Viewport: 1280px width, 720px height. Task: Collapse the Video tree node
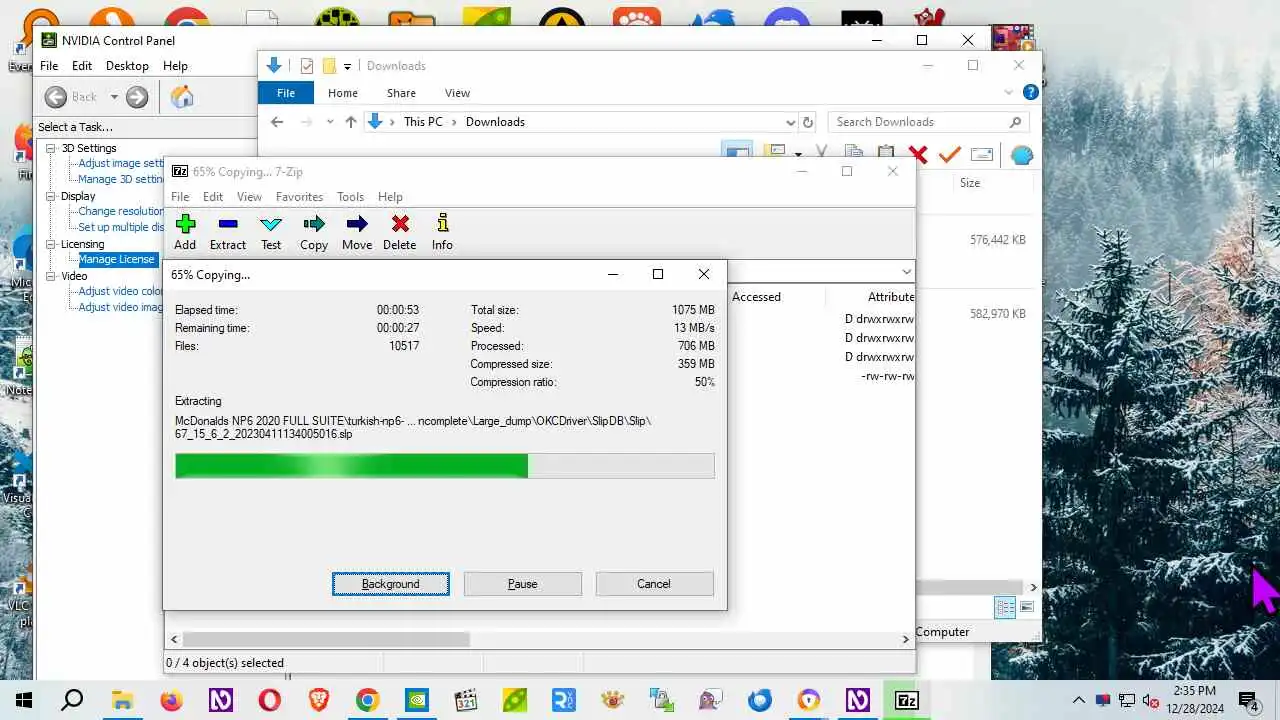[x=51, y=276]
